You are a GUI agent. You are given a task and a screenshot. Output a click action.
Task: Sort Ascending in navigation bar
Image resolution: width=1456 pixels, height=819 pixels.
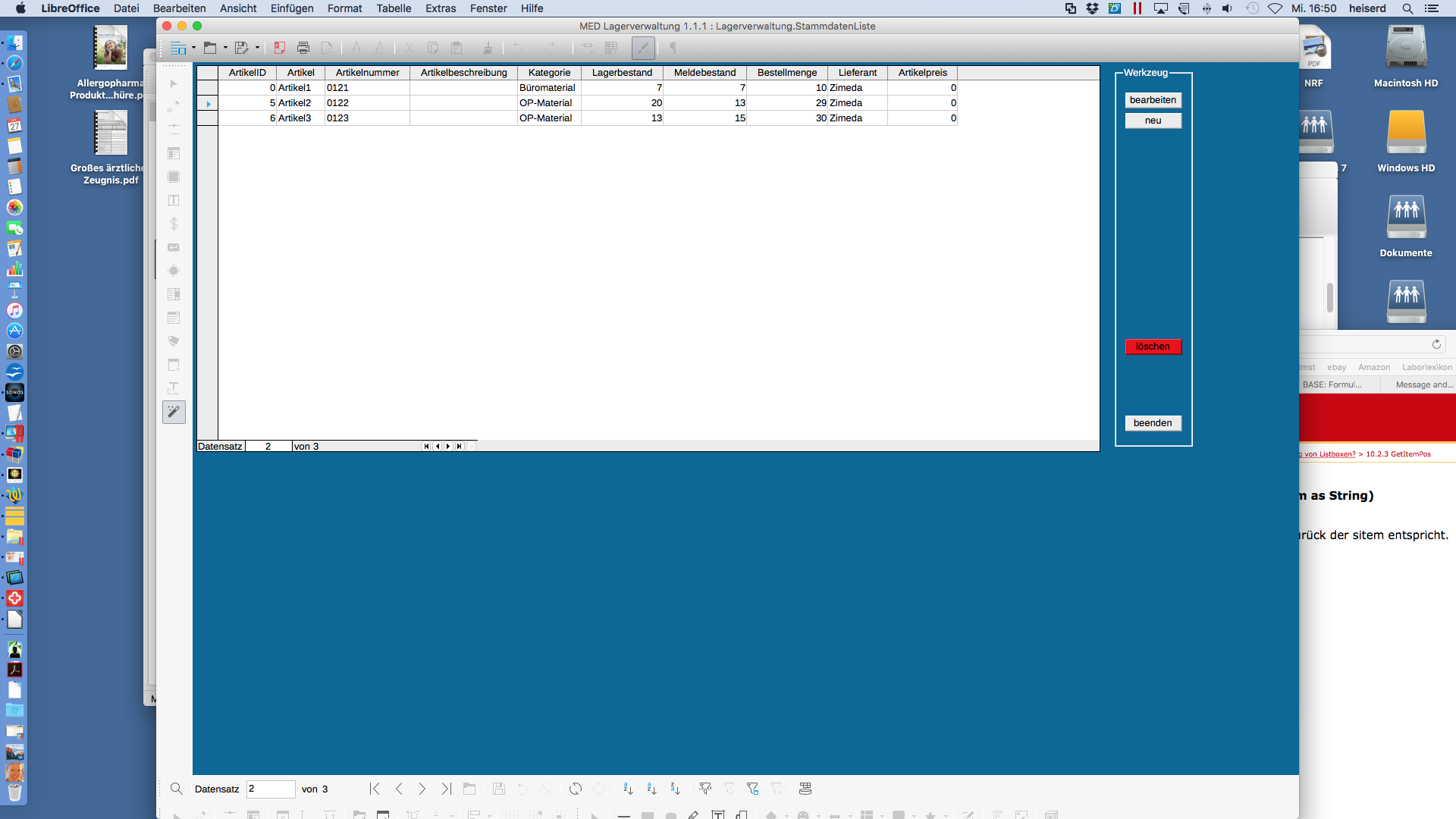[x=651, y=789]
